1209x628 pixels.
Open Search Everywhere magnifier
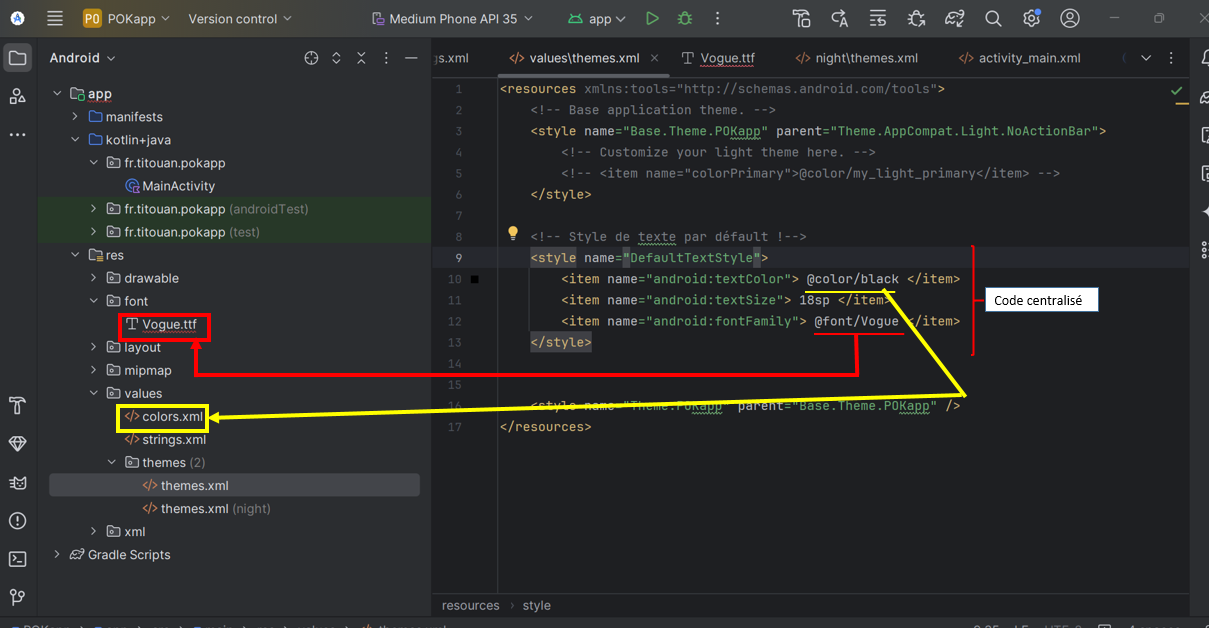tap(993, 18)
